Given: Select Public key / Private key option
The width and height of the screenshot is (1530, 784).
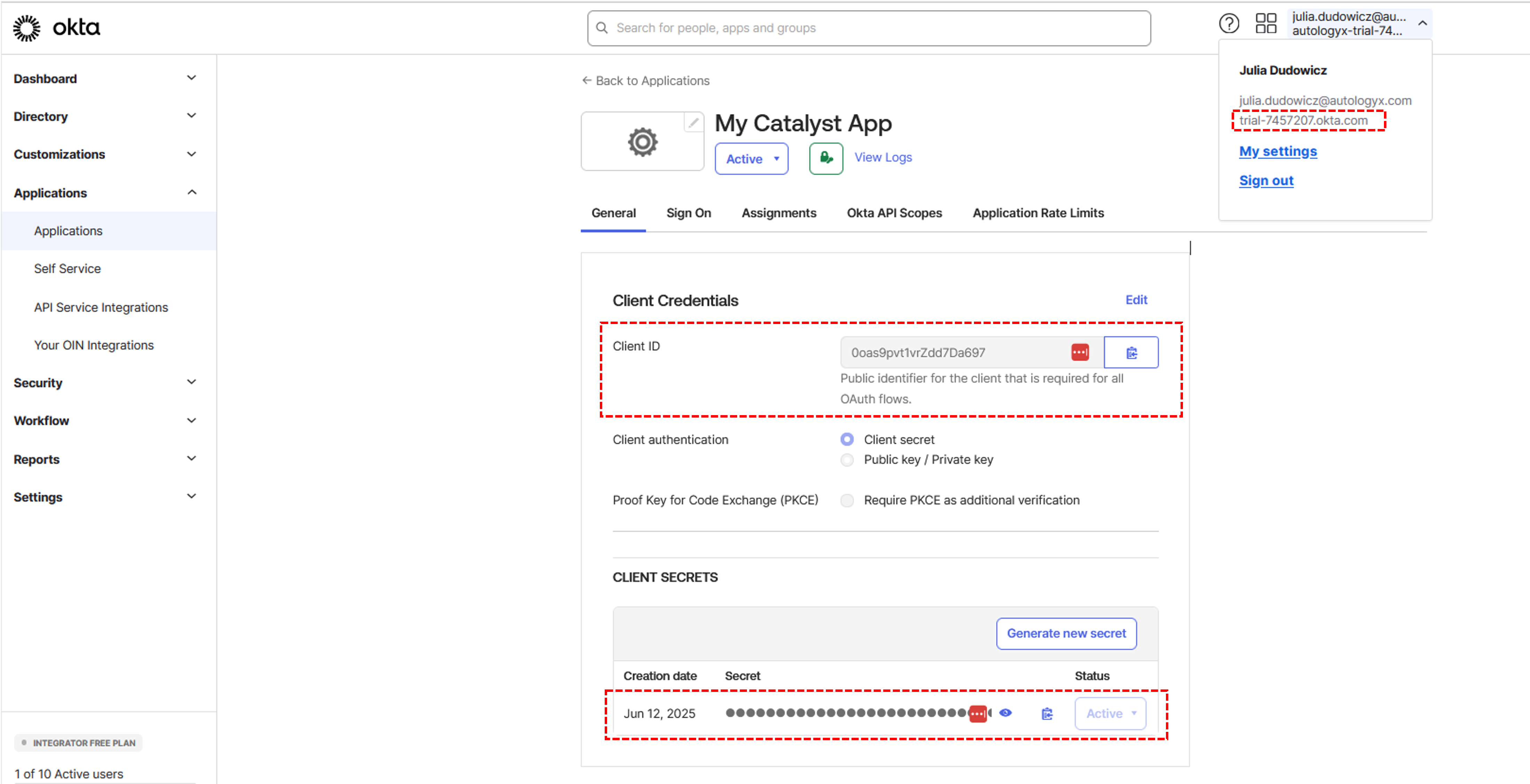Looking at the screenshot, I should pos(847,460).
